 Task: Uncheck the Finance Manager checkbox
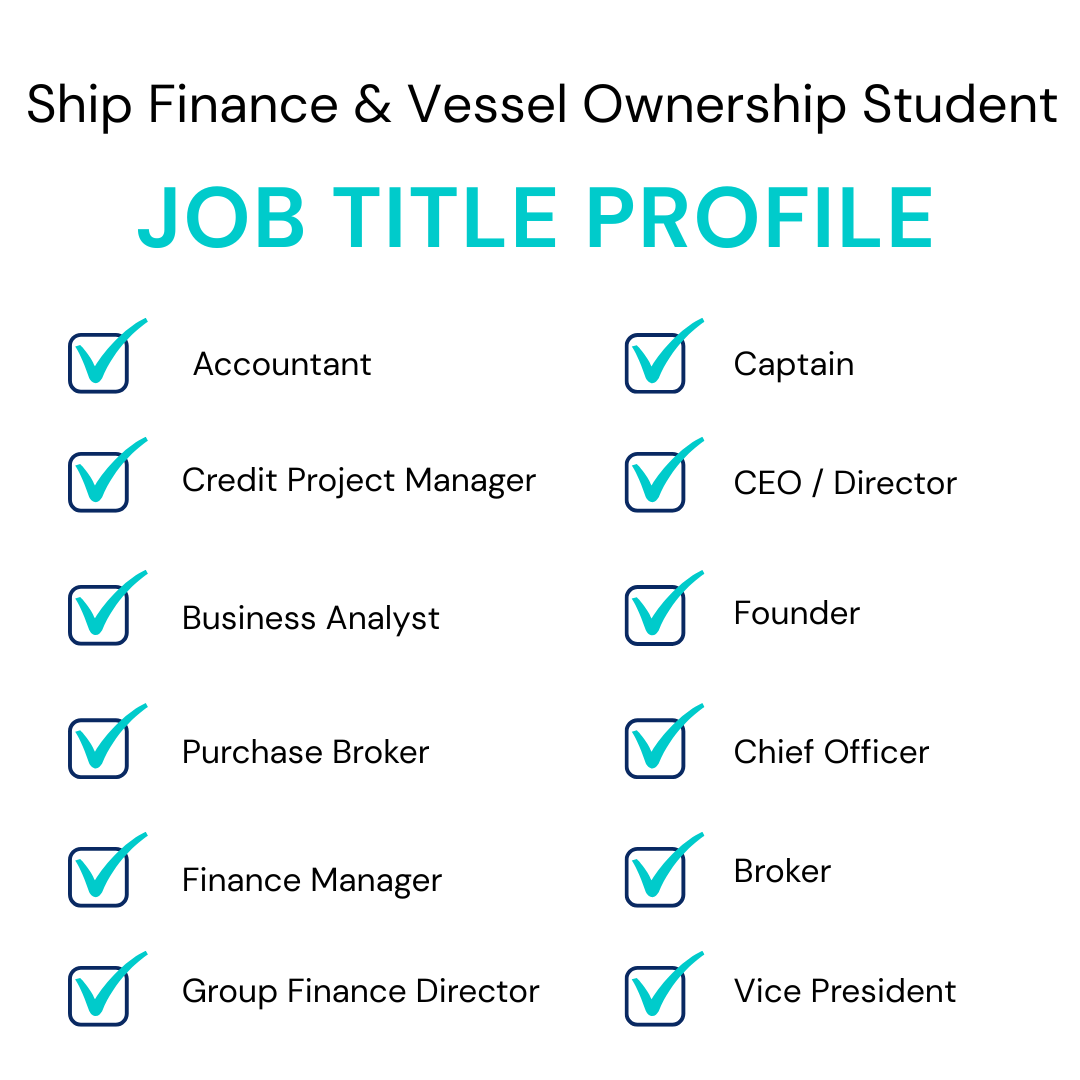[98, 877]
